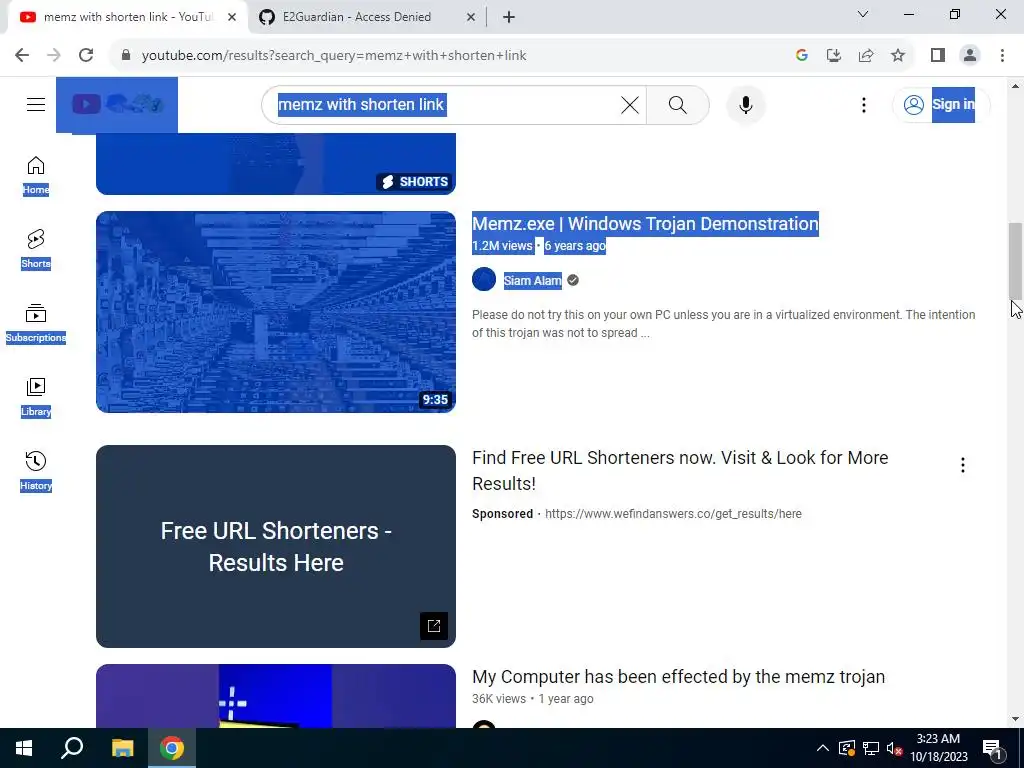Click the verified badge beside Siam Alam
This screenshot has height=768, width=1024.
point(573,280)
